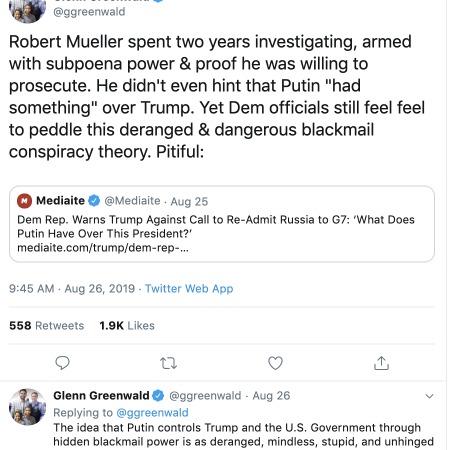Viewport: 450px width, 450px height.
Task: Open the @ggreenwald handle at the top
Action: pyautogui.click(x=89, y=12)
